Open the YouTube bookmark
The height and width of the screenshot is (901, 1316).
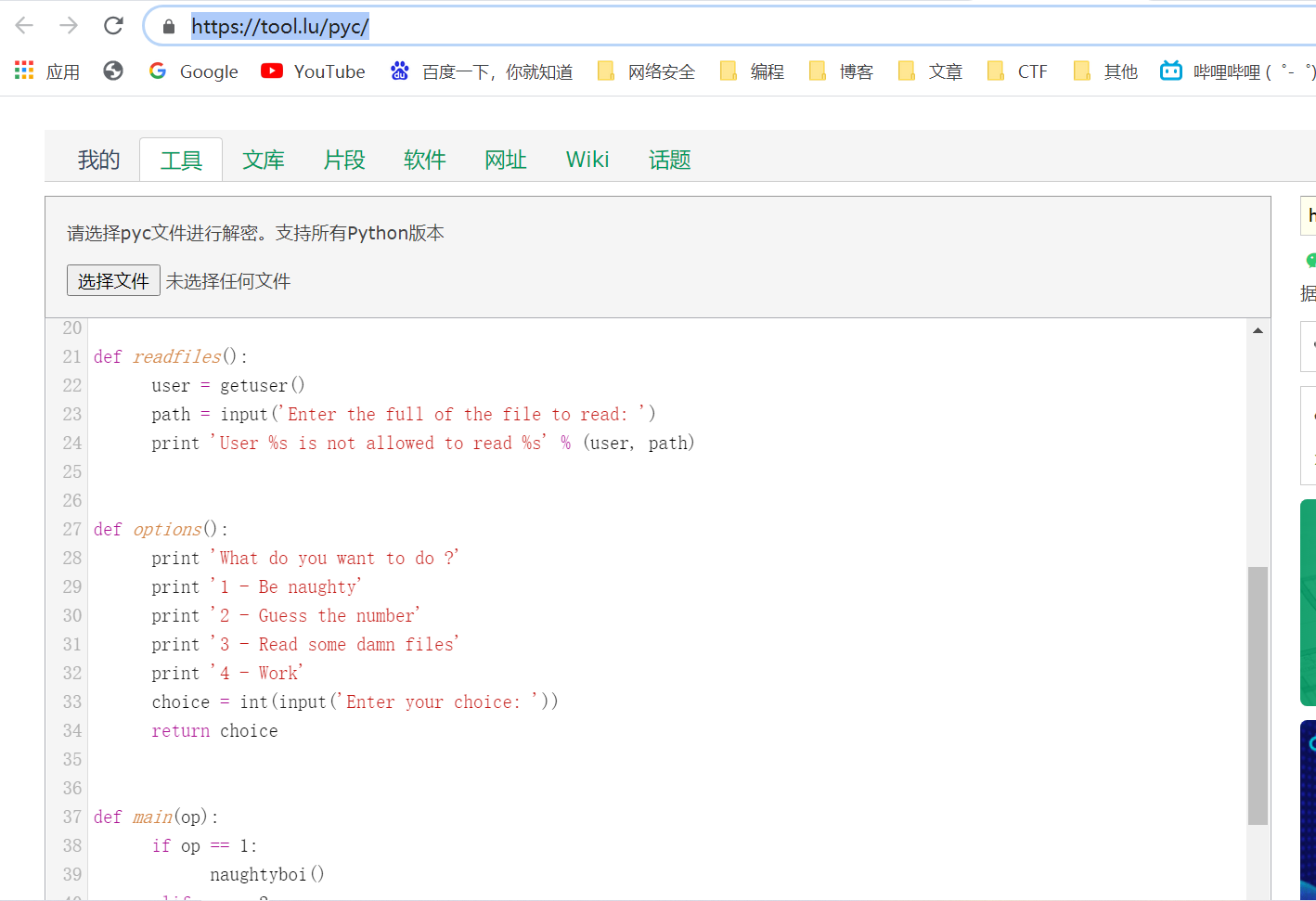coord(313,71)
